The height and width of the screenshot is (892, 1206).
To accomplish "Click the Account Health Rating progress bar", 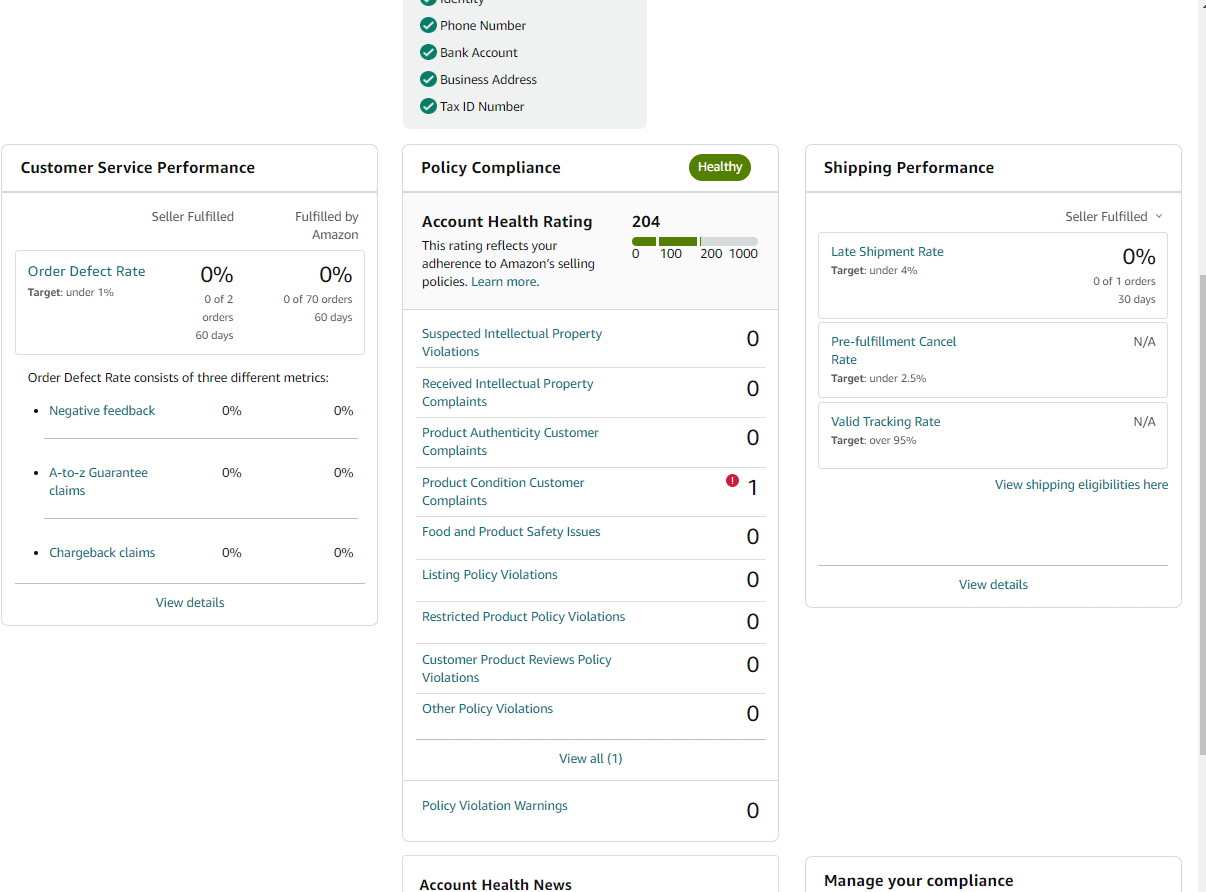I will [695, 241].
